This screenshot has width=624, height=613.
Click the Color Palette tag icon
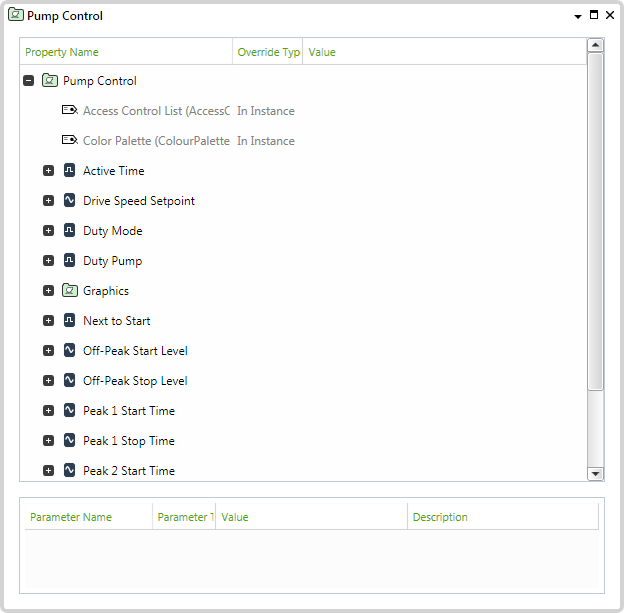point(70,141)
